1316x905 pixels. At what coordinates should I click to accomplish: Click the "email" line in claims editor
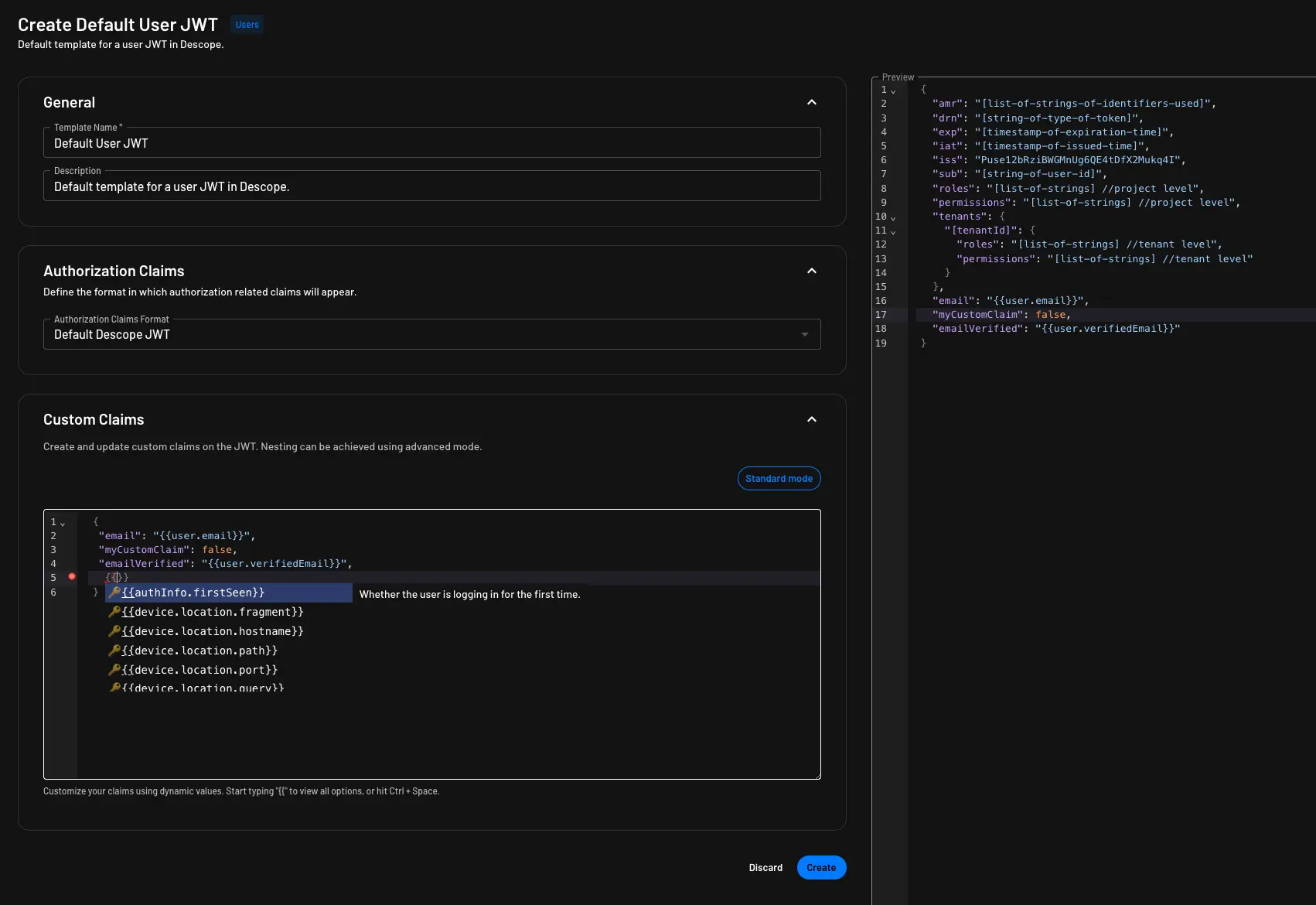tap(176, 536)
